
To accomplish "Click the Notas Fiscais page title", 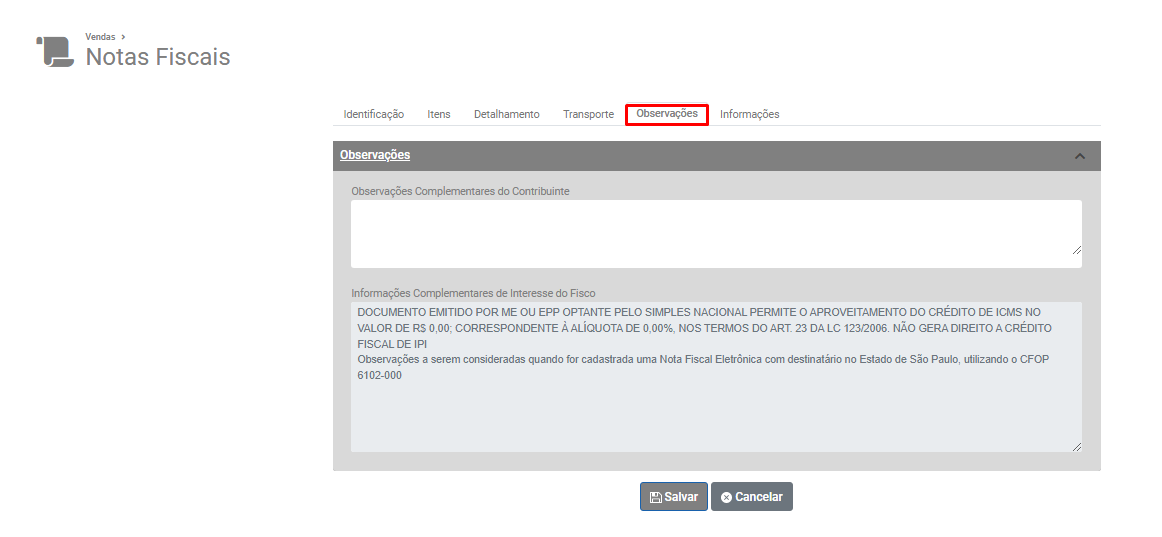I will point(158,57).
